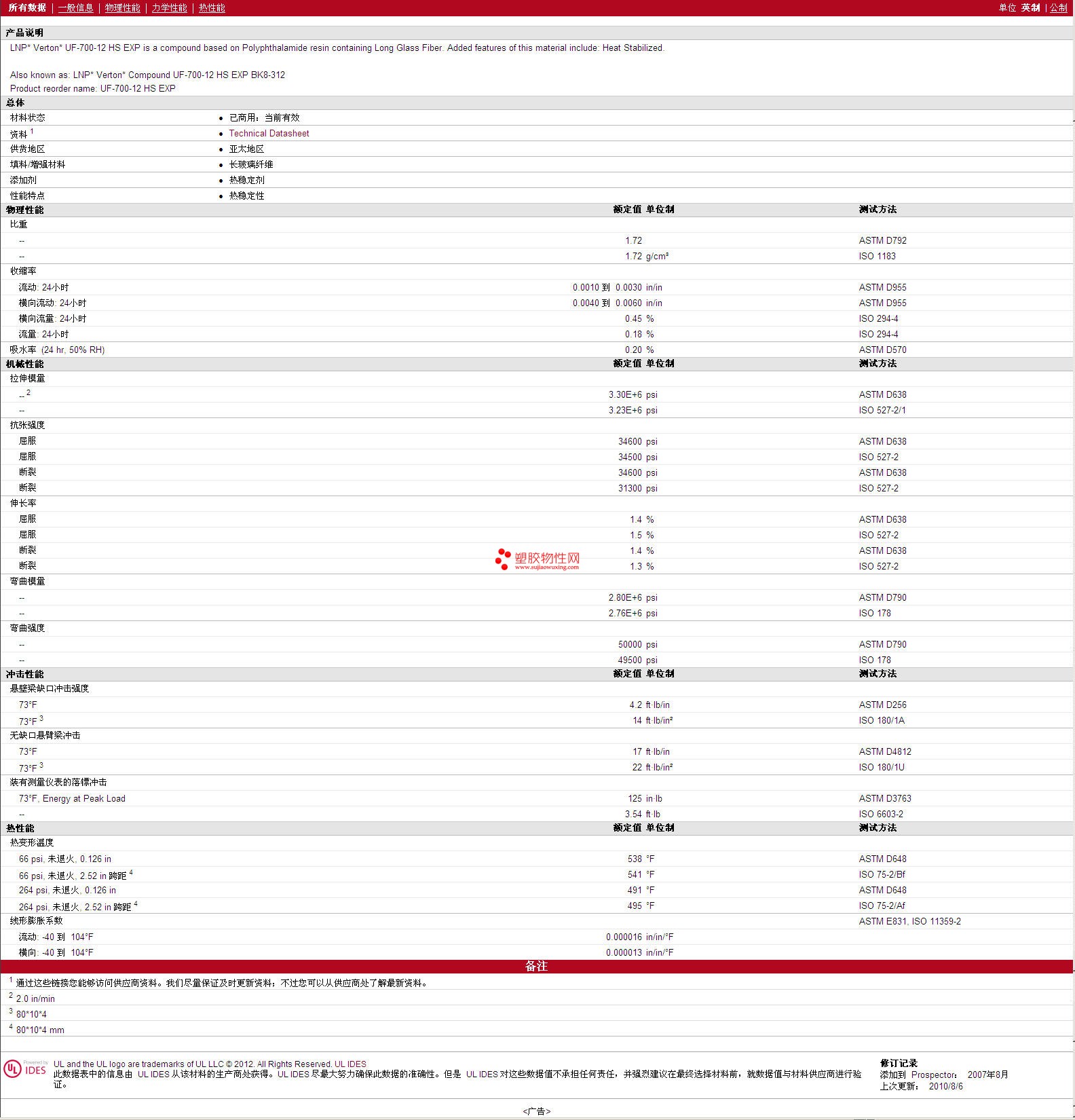The height and width of the screenshot is (1120, 1075).
Task: Select the 所有数据 tab
Action: point(27,7)
